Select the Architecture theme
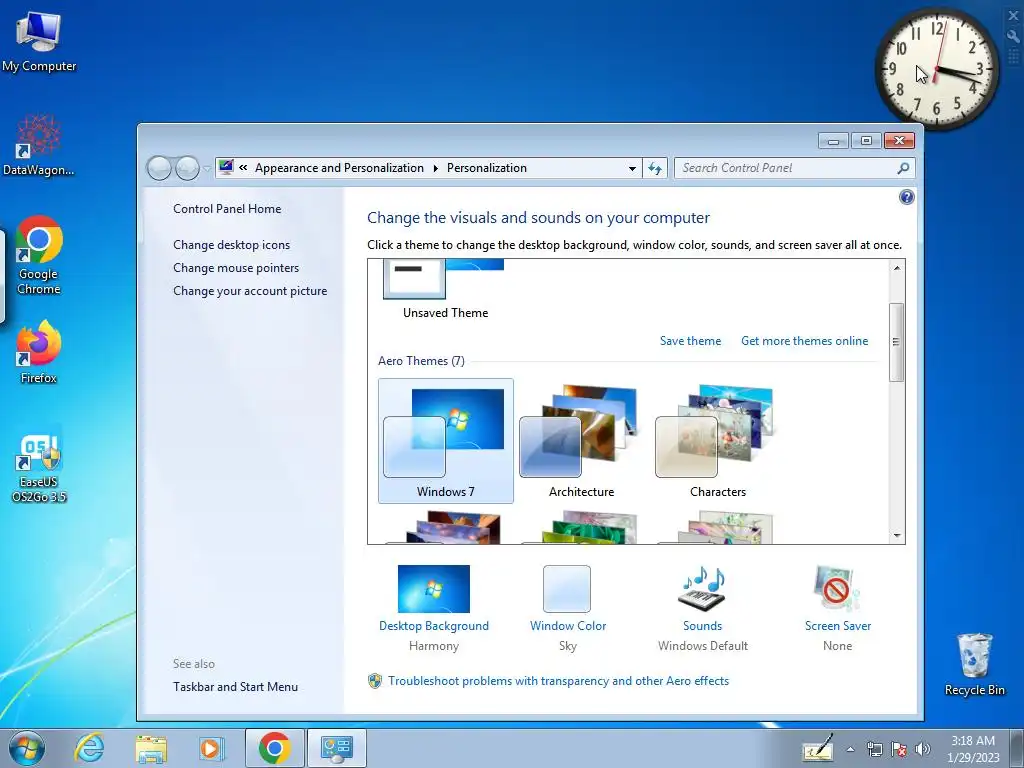The width and height of the screenshot is (1024, 768). coord(581,441)
